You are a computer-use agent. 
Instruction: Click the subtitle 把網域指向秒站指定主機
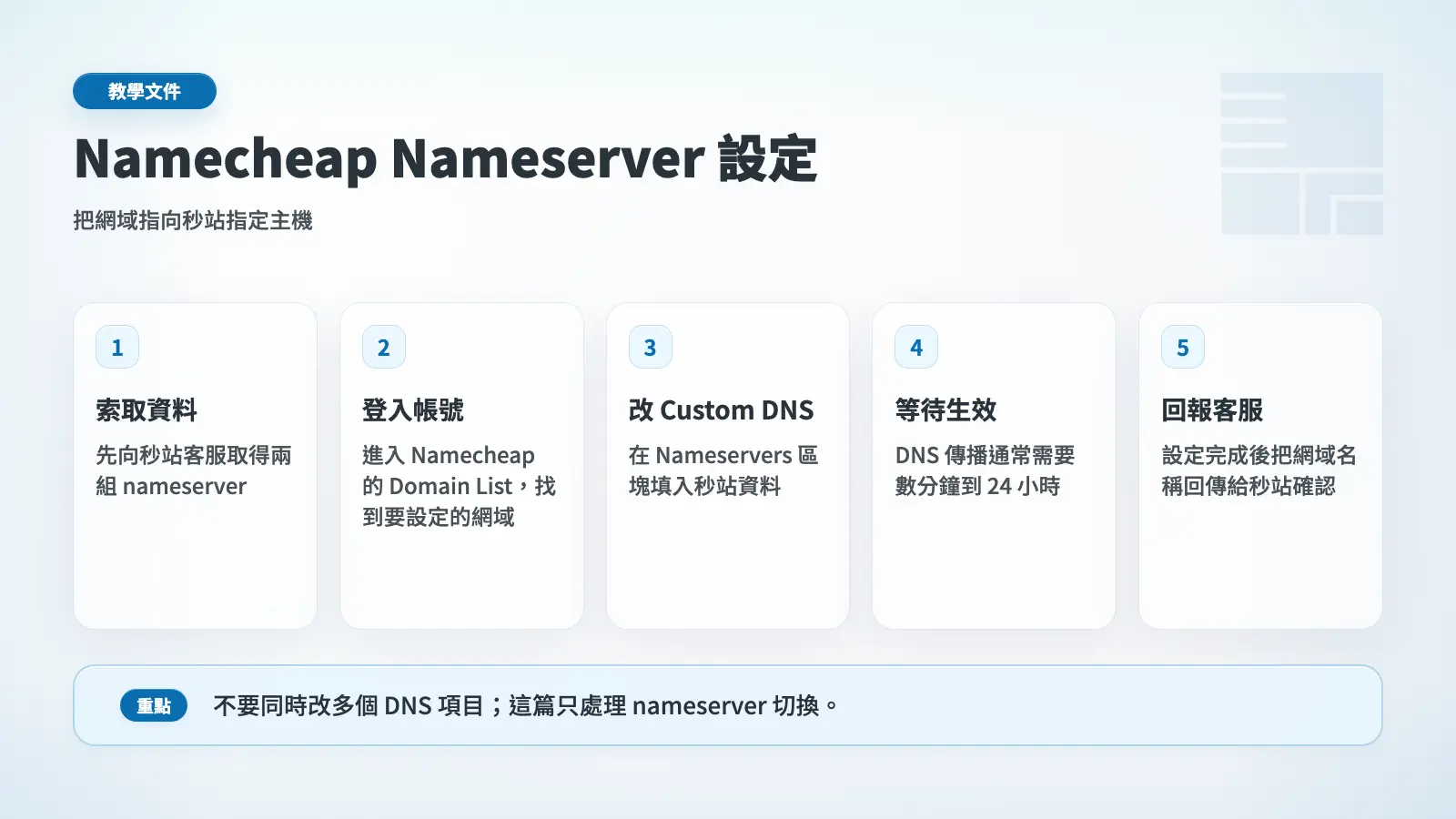coord(193,220)
